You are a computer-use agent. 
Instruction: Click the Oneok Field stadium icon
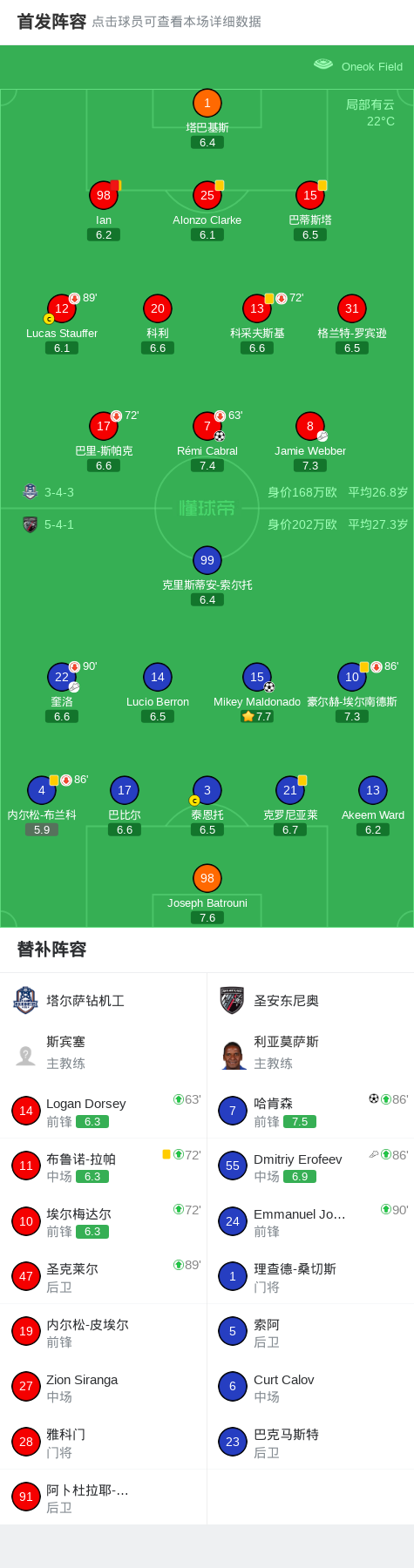click(x=323, y=64)
